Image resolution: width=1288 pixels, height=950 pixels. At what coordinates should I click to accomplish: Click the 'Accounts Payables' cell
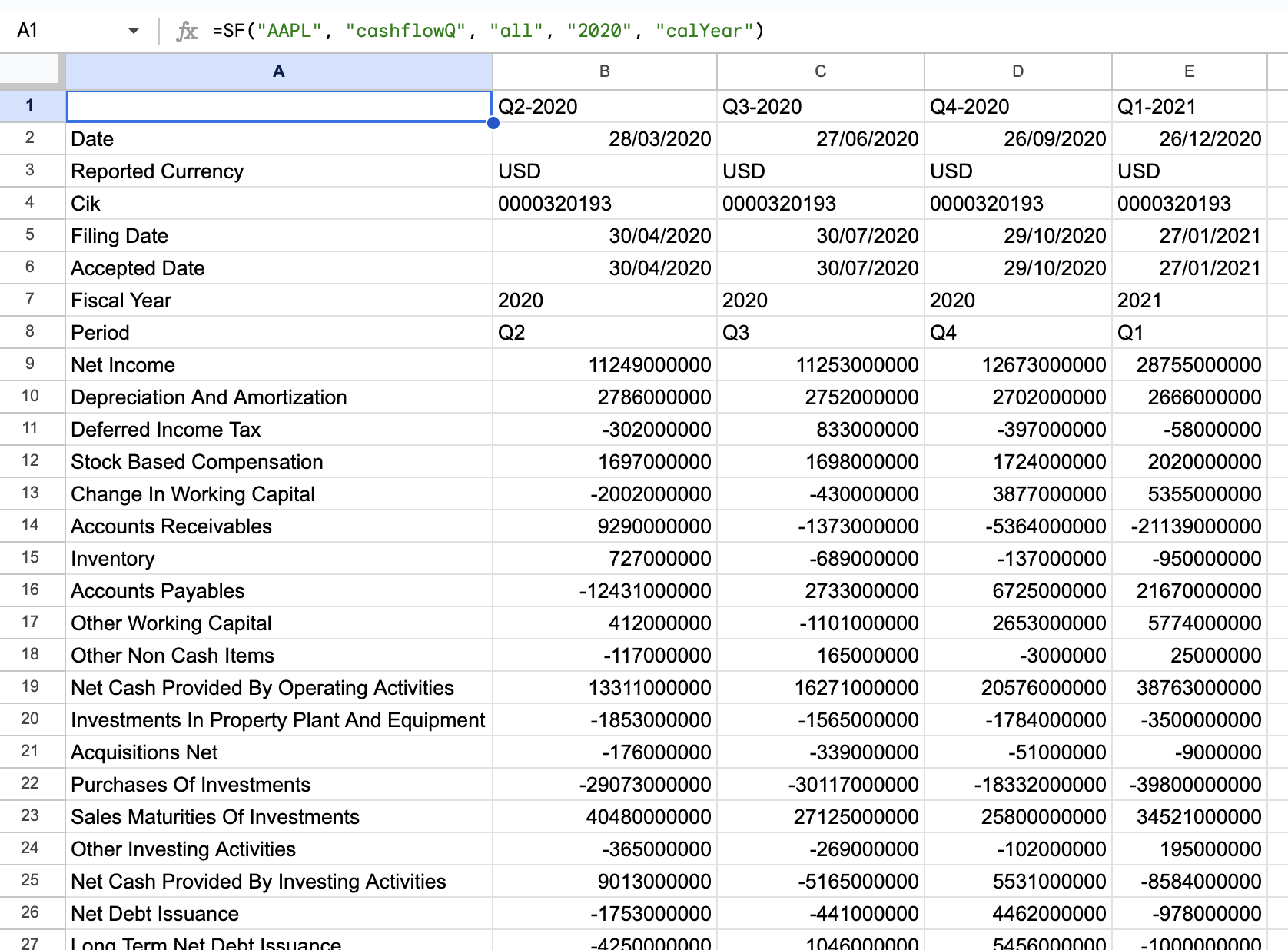point(279,591)
